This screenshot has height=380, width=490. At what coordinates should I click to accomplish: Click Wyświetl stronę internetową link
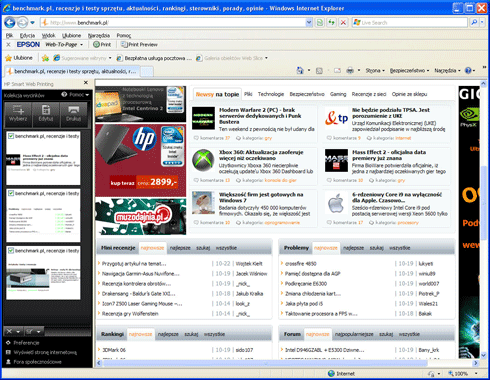pos(45,352)
